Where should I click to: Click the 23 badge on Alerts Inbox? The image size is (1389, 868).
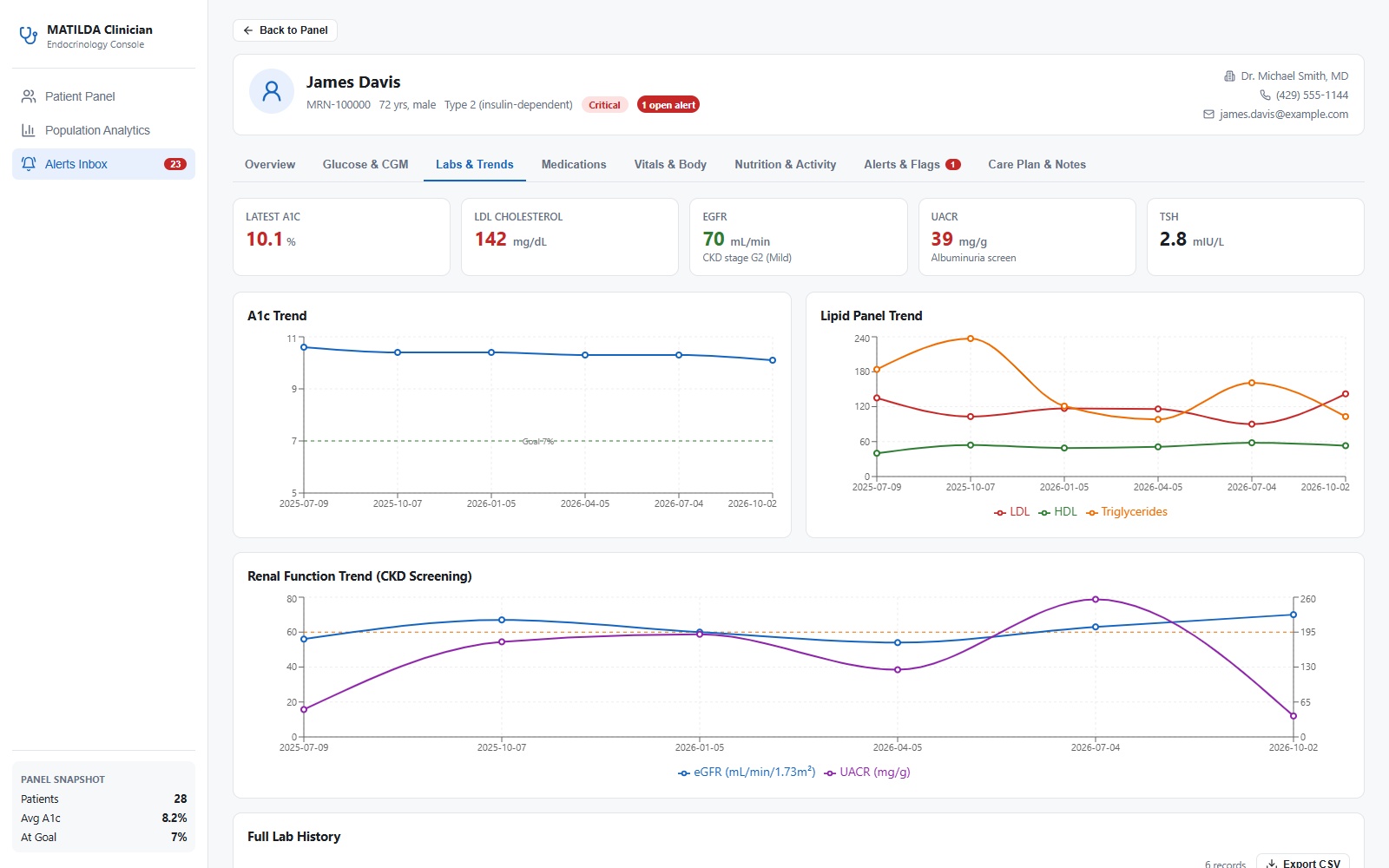175,164
